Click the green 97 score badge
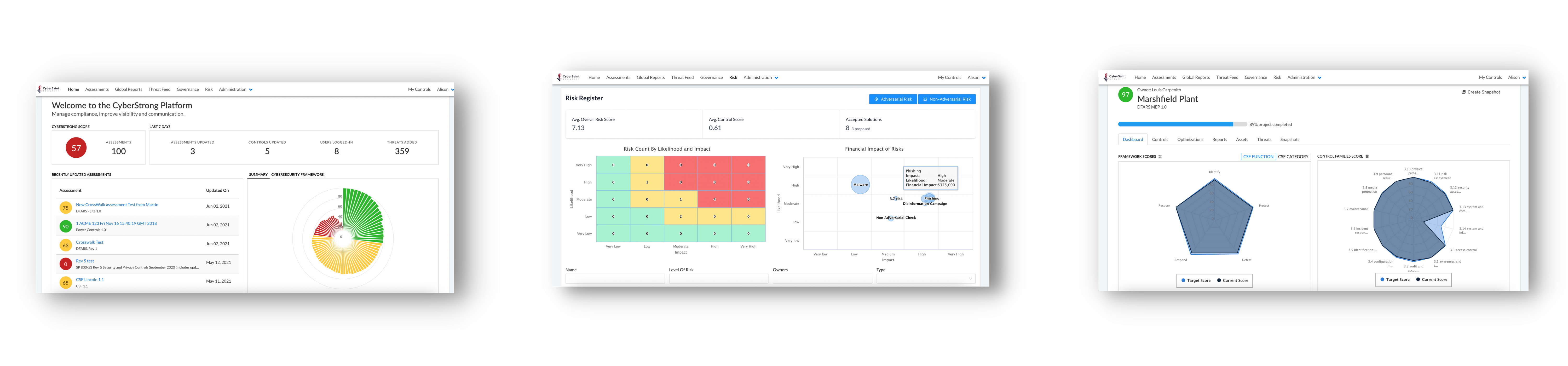 pos(1126,95)
